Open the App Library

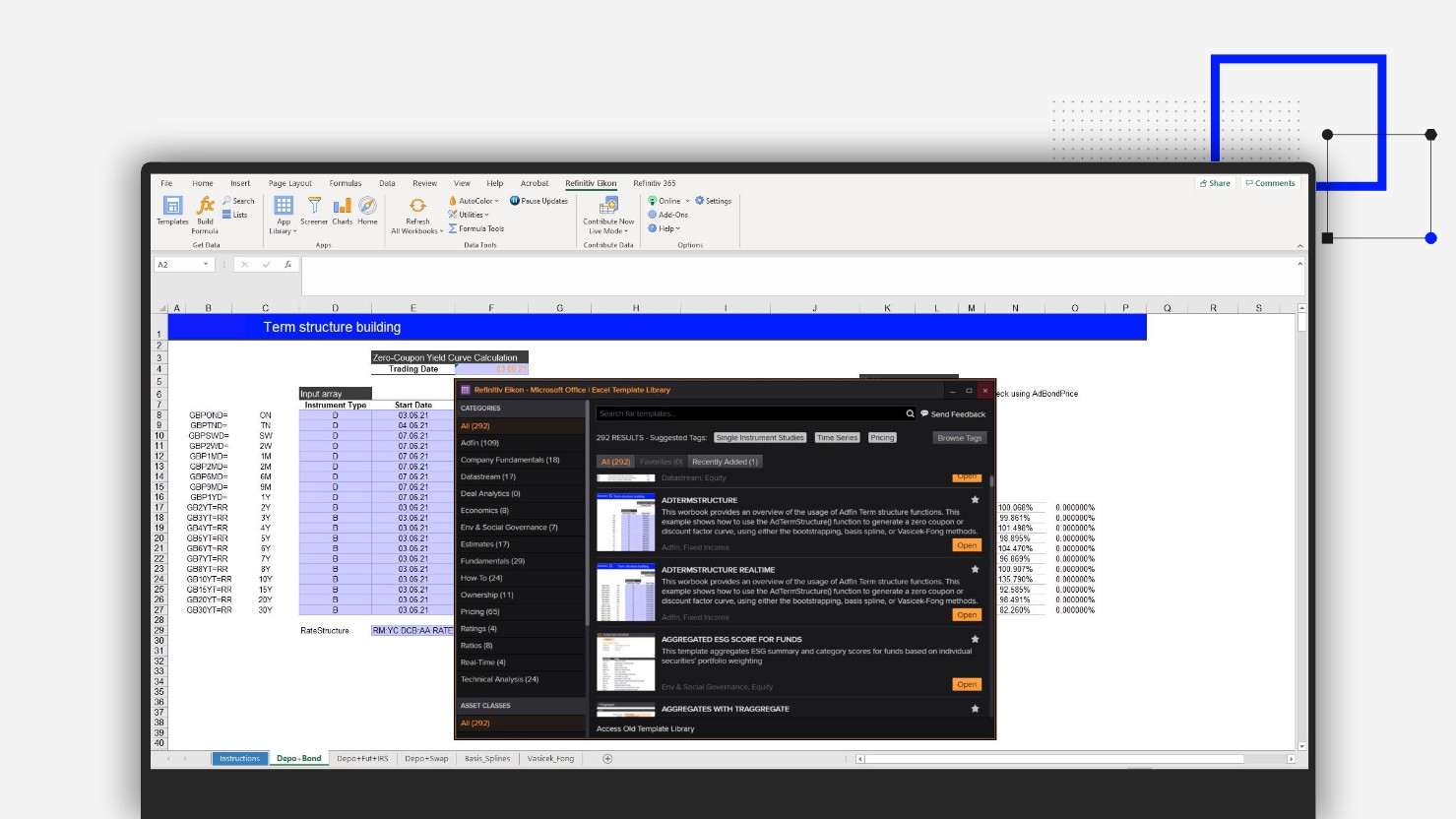click(x=284, y=216)
